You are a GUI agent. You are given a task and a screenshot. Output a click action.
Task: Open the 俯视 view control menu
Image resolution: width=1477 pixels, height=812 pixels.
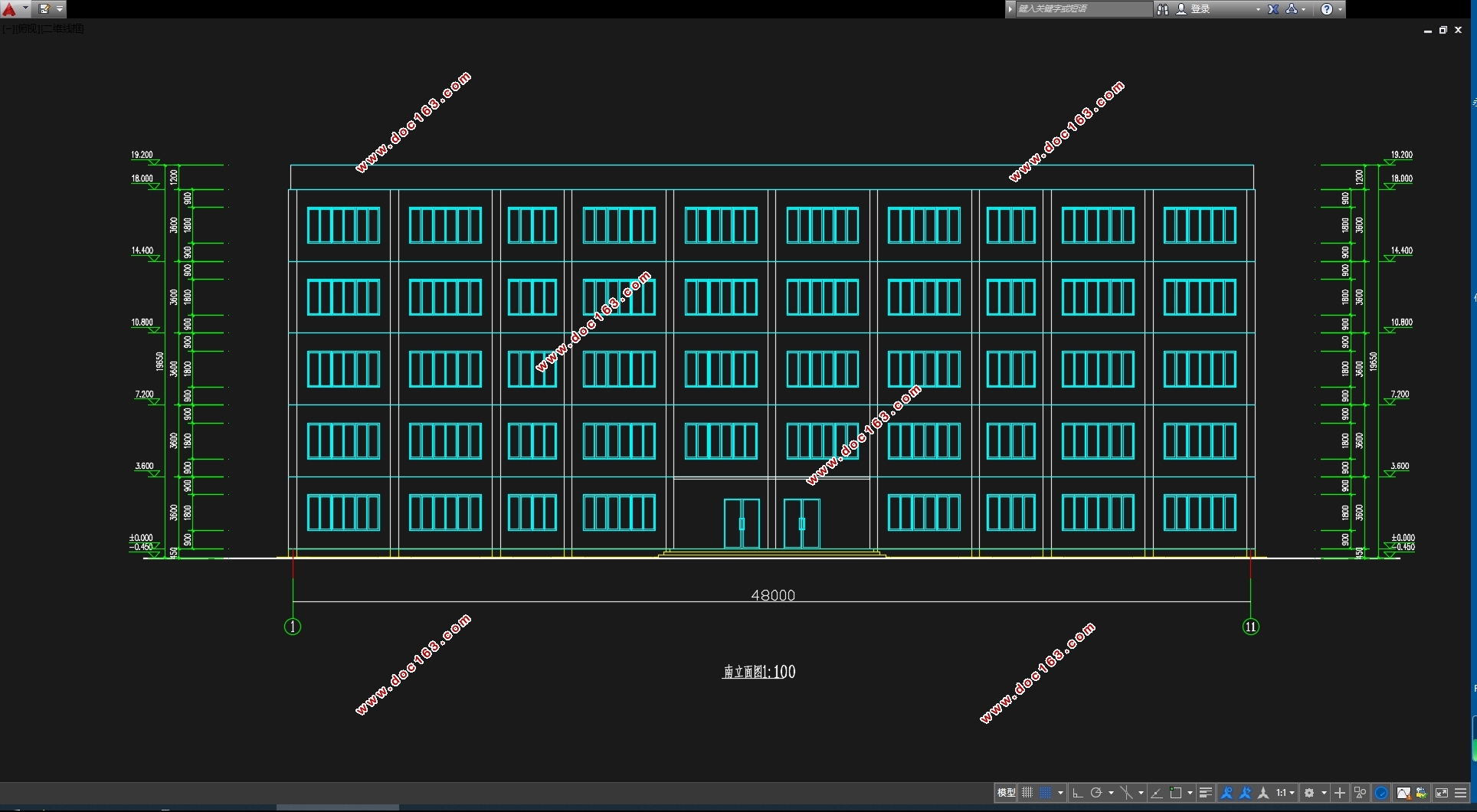coord(27,29)
